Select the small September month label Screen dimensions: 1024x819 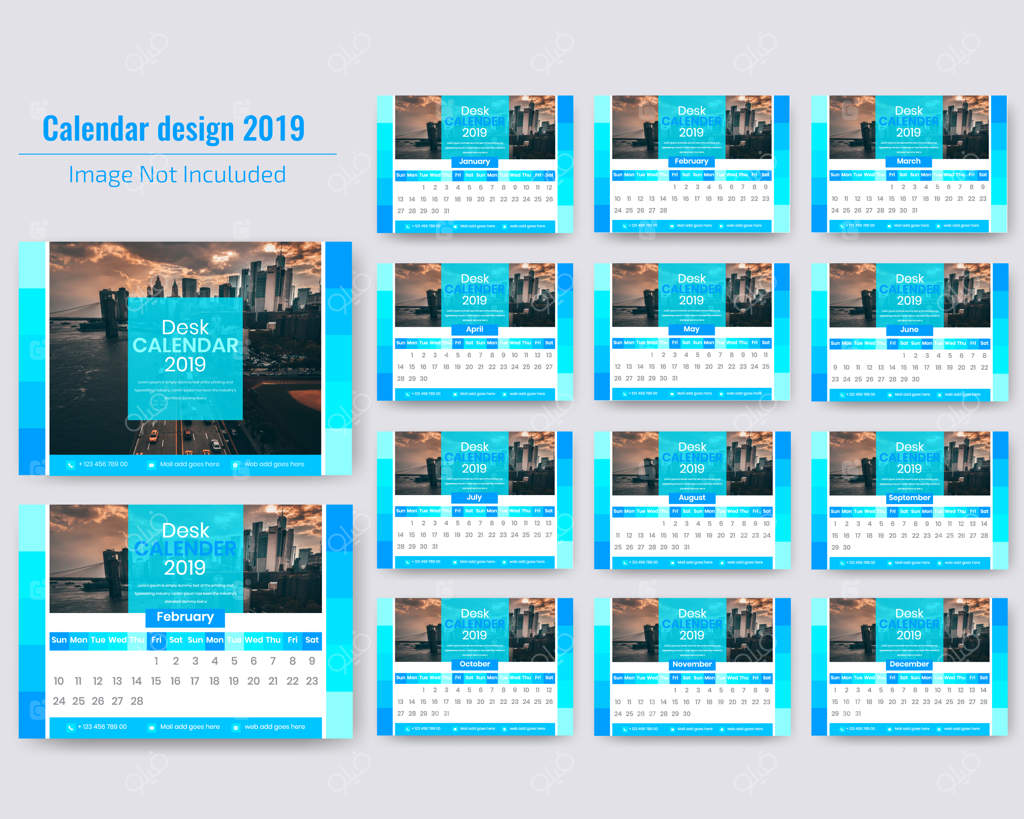pyautogui.click(x=909, y=497)
